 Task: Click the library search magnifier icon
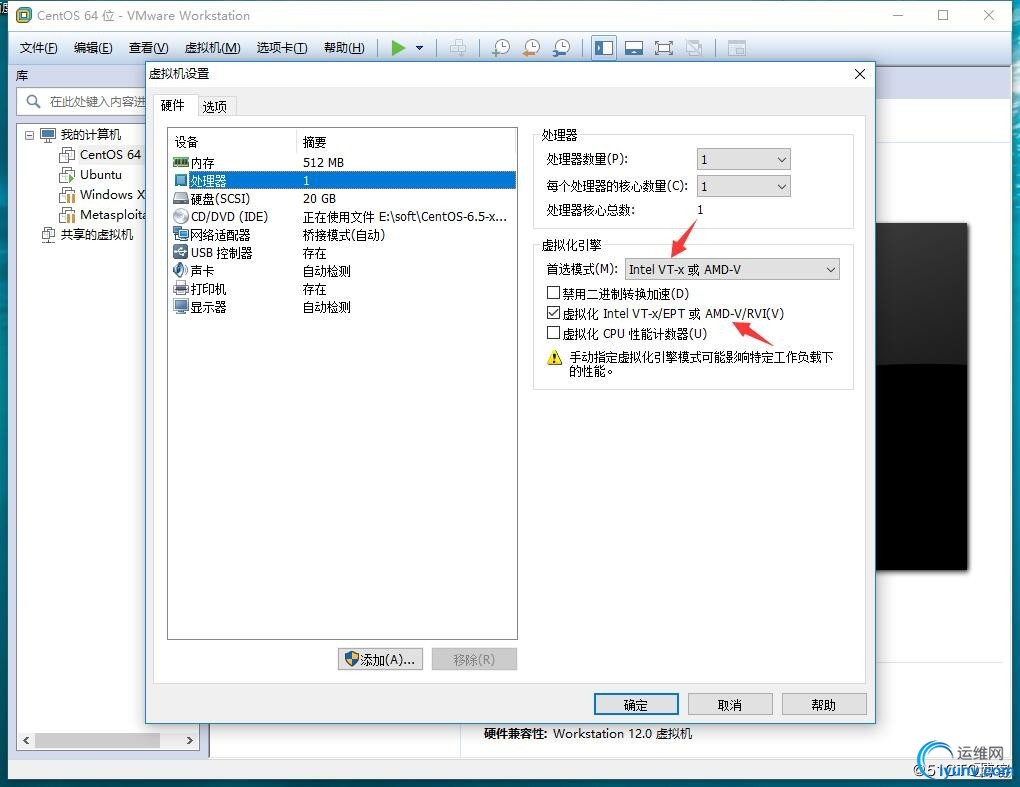[x=33, y=101]
